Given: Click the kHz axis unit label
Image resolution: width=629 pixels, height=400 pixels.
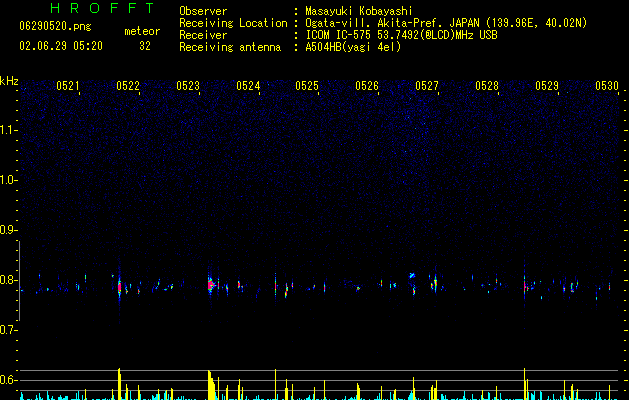Looking at the screenshot, I should coord(9,81).
